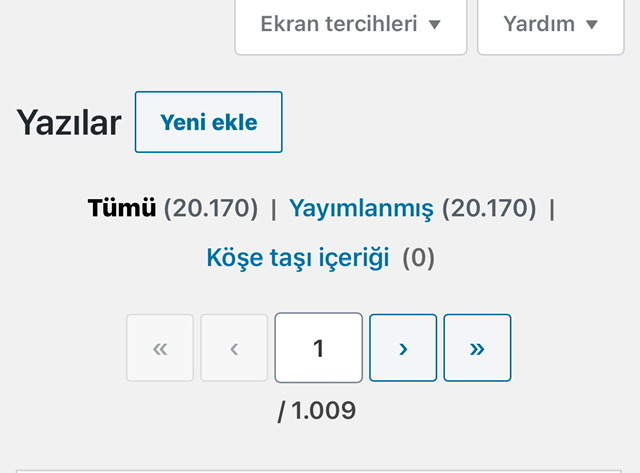640x473 pixels.
Task: Jump to the last page of posts
Action: [477, 348]
